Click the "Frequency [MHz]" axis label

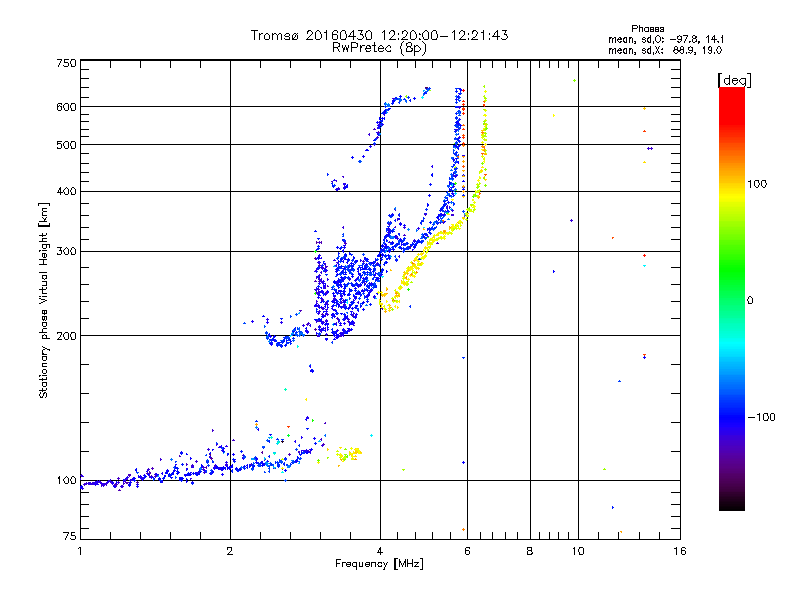[379, 564]
